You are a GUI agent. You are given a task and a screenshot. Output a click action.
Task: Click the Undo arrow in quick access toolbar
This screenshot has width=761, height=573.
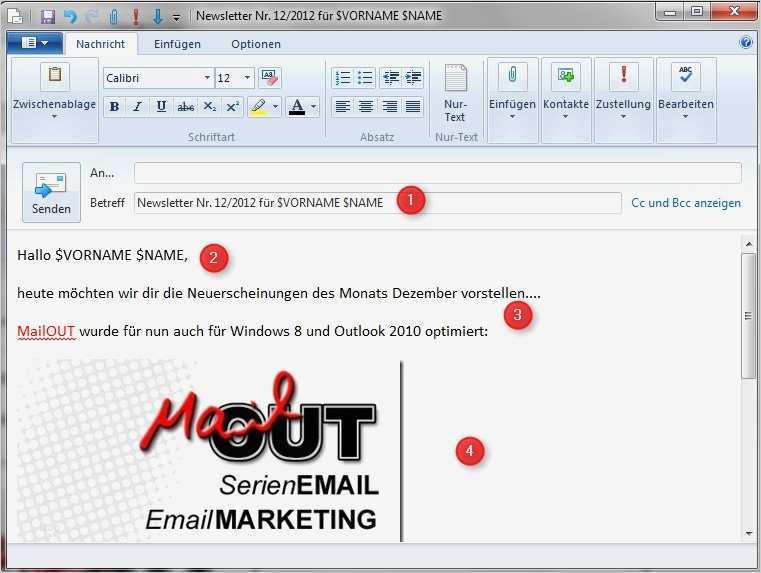[70, 16]
